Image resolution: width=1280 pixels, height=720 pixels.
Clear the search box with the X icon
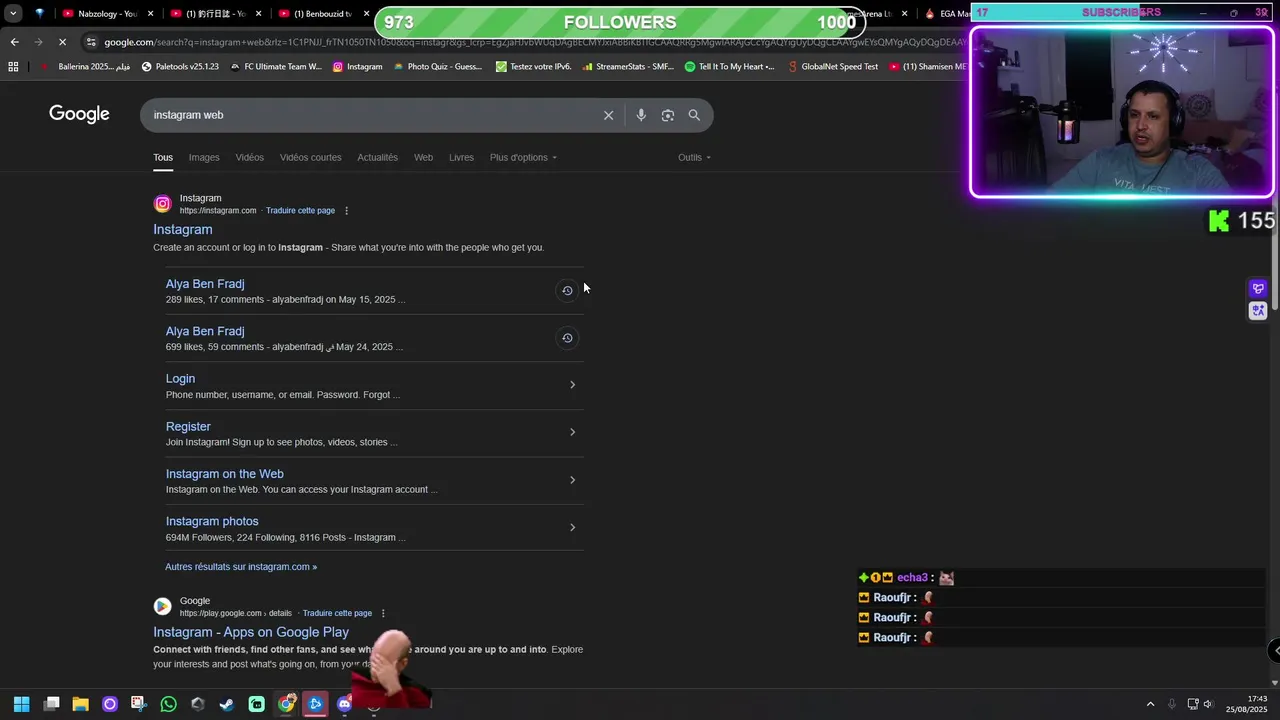608,115
